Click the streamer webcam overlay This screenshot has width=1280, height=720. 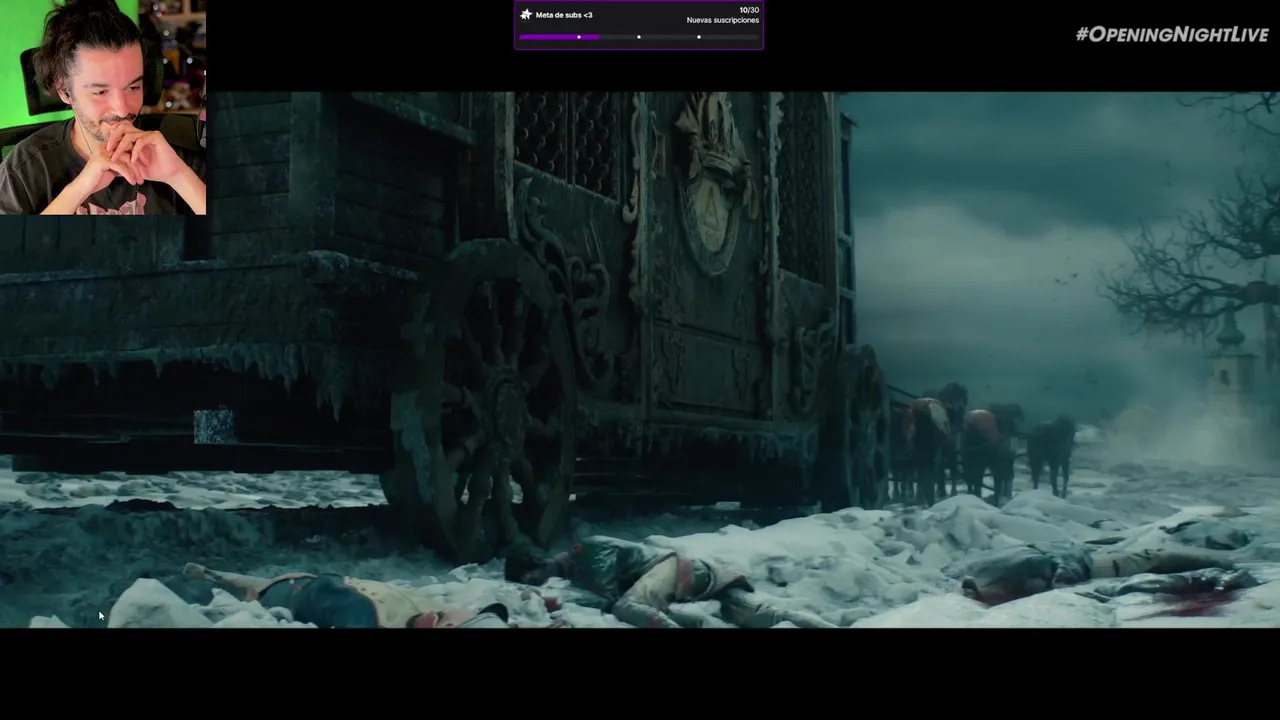pos(103,107)
